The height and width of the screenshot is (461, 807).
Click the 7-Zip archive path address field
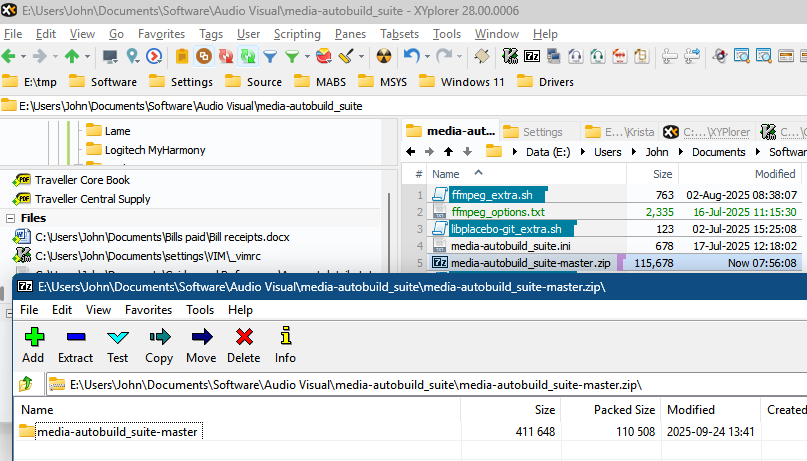click(x=427, y=384)
